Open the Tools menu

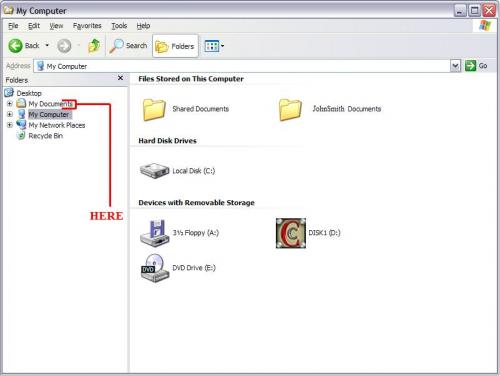point(119,26)
